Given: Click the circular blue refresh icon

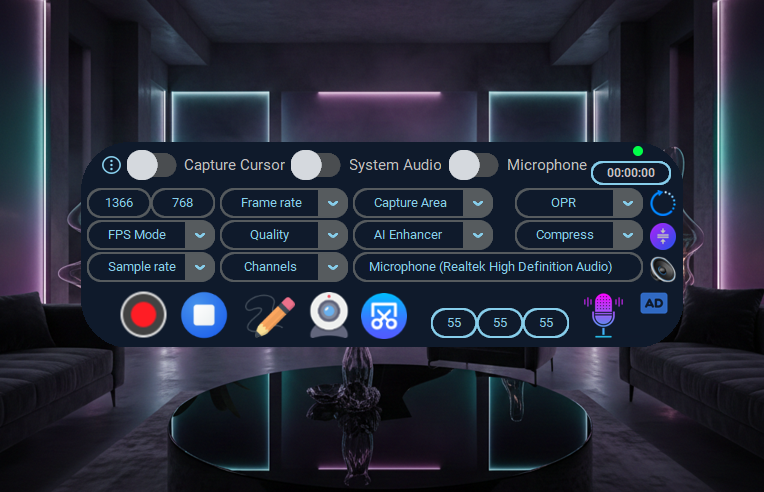Looking at the screenshot, I should pos(663,203).
